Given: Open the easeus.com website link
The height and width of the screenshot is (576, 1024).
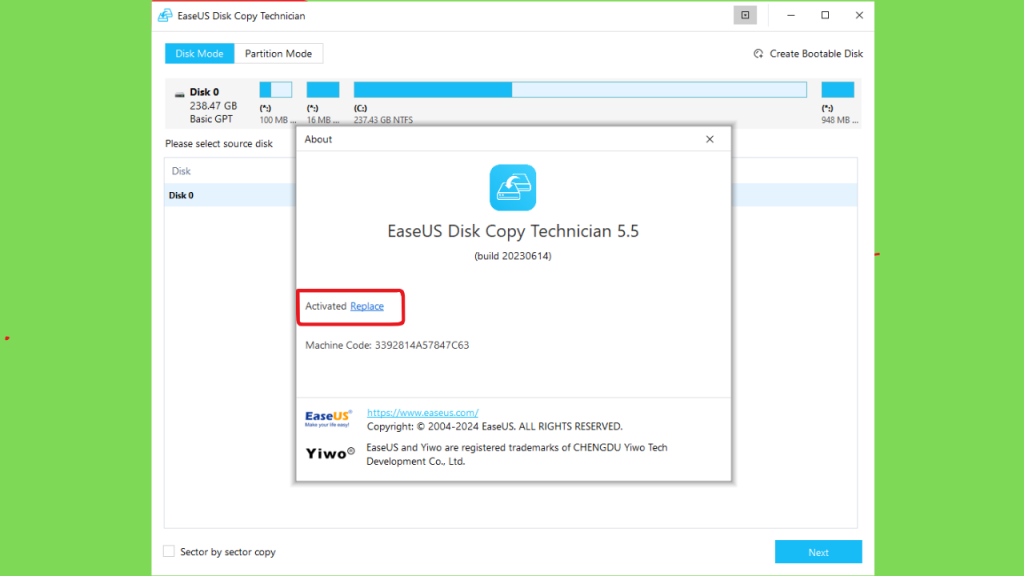Looking at the screenshot, I should pos(423,412).
